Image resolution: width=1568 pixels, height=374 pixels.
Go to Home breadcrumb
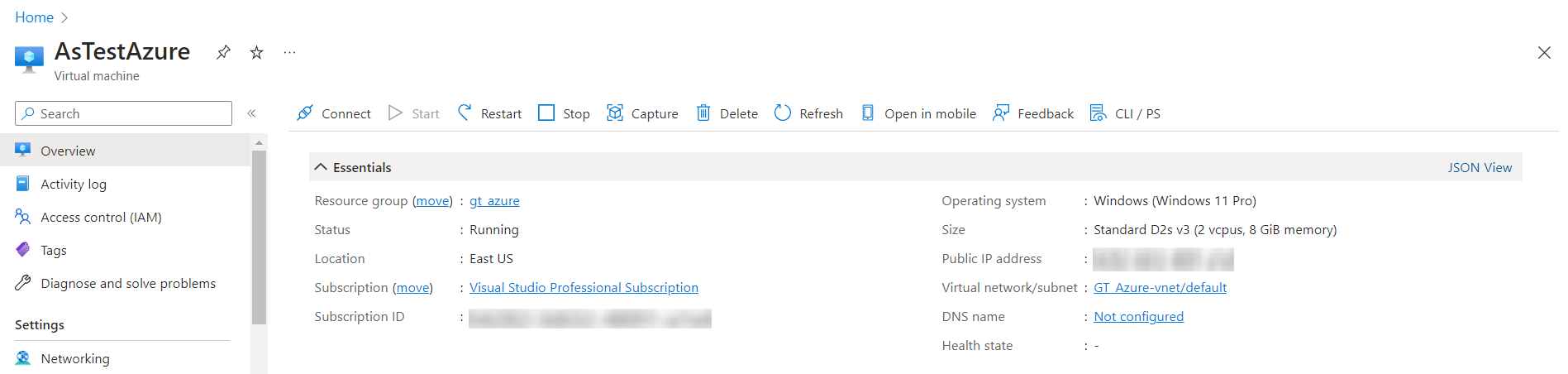click(x=34, y=17)
